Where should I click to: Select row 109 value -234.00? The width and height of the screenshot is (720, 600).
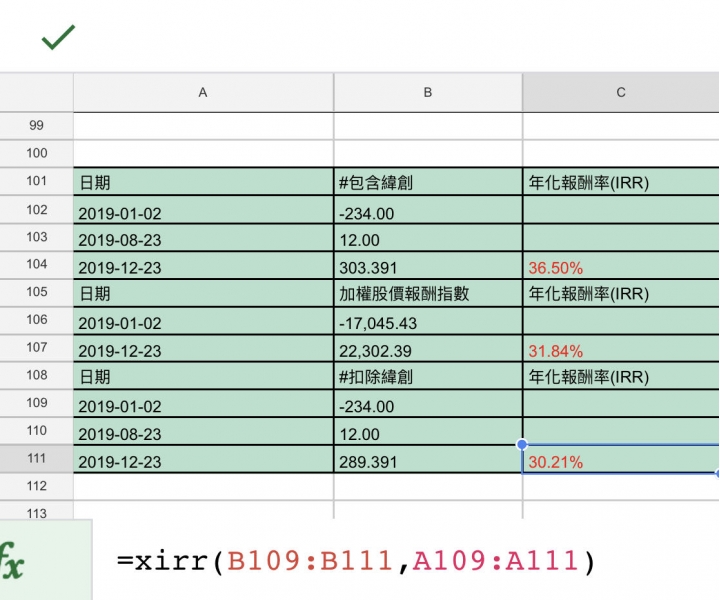[428, 404]
